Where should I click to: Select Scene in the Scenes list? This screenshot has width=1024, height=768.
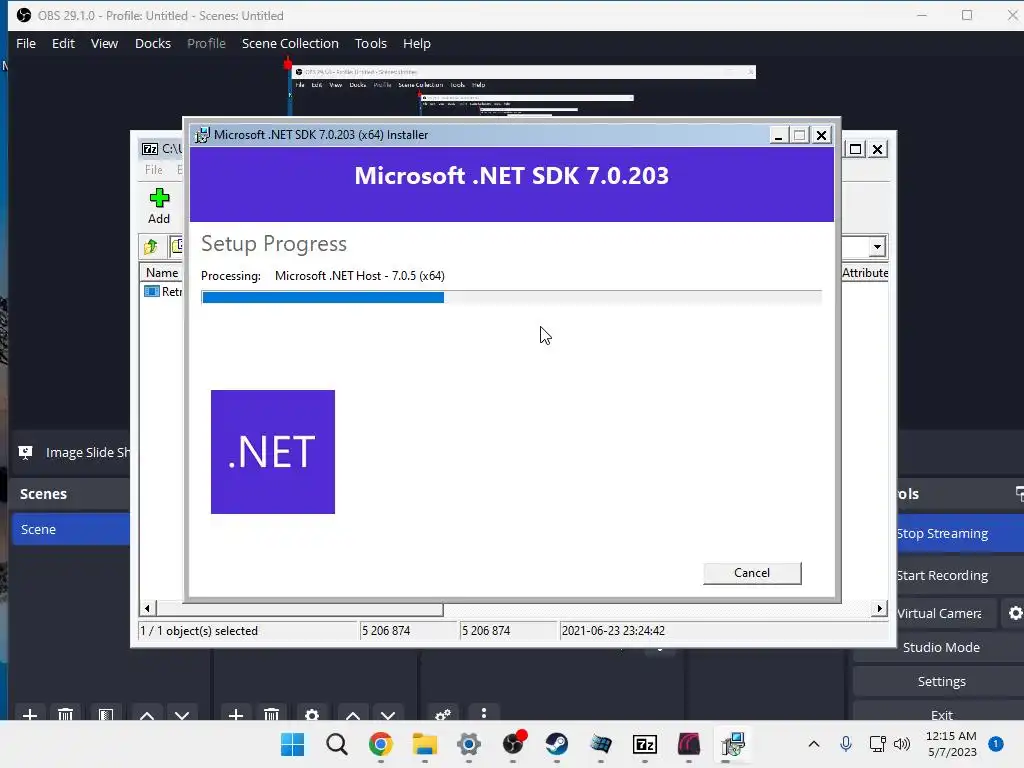(x=71, y=529)
